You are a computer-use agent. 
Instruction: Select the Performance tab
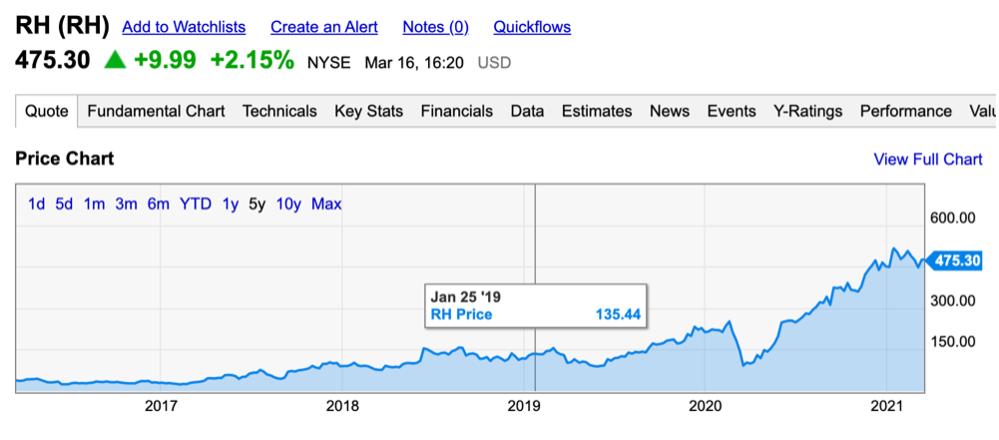click(905, 111)
